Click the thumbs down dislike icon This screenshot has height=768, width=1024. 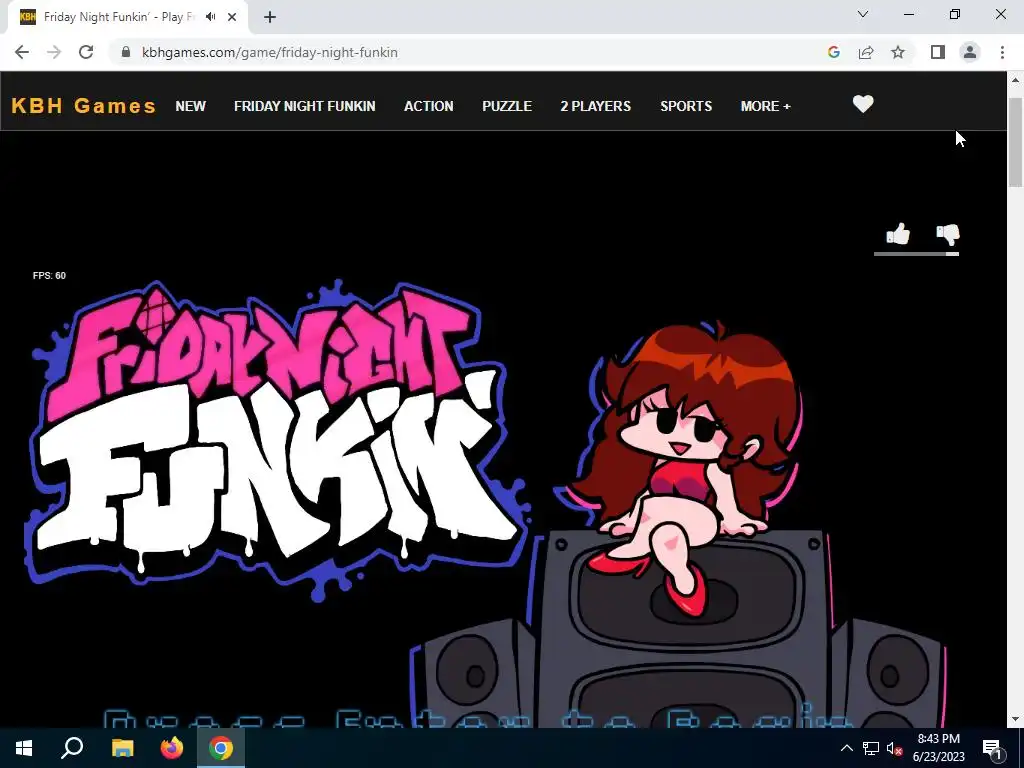[948, 234]
